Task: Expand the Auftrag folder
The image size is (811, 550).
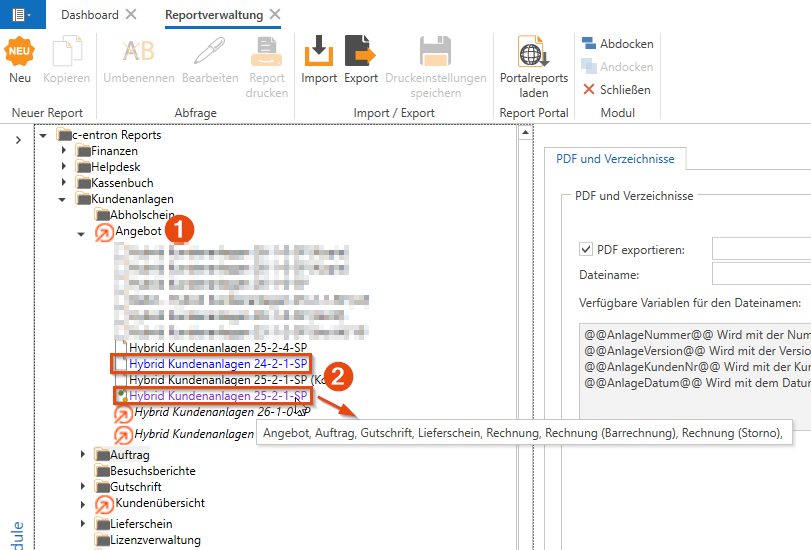Action: [83, 454]
